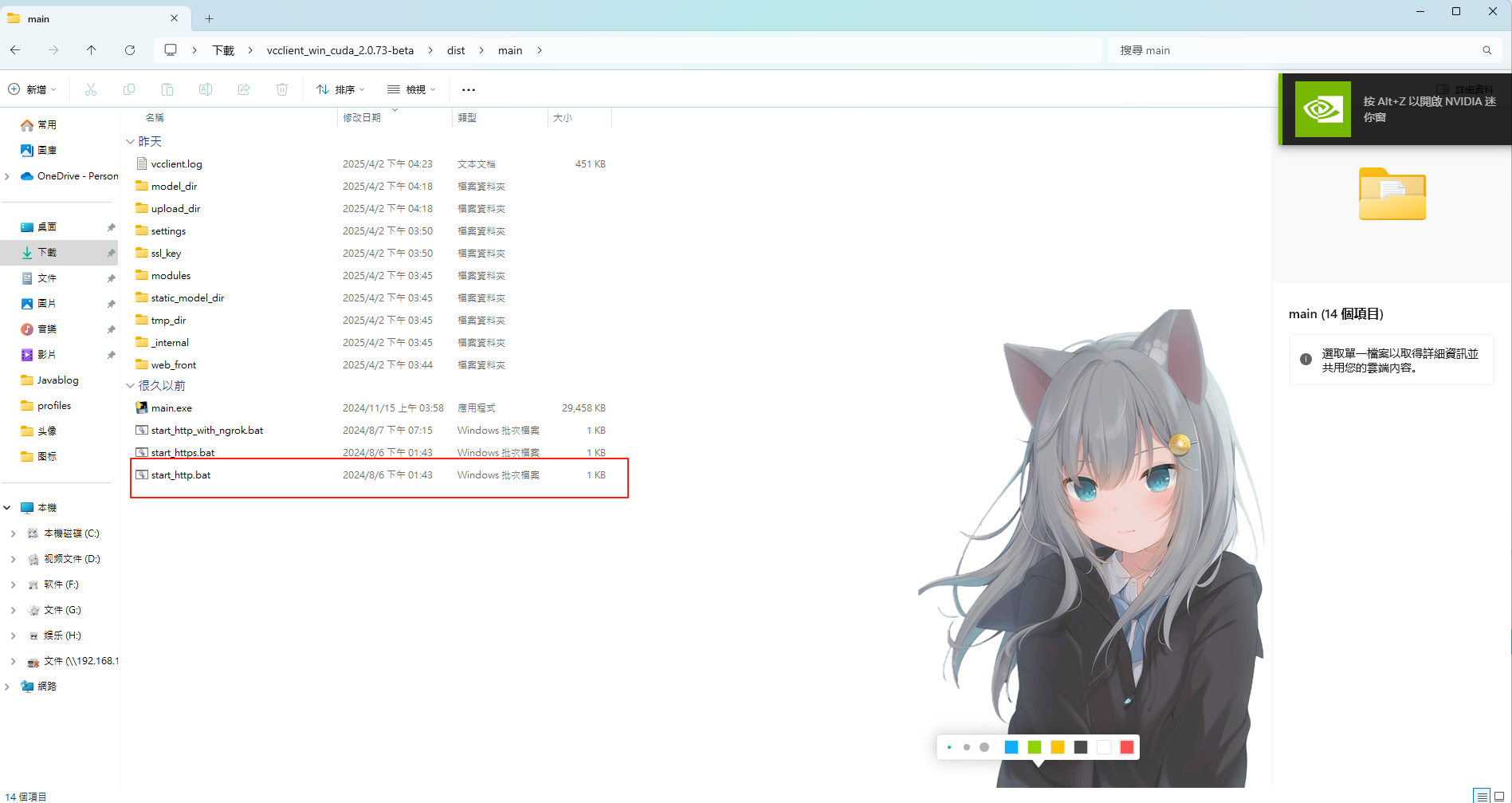Collapse This PC (本機) tree node
The width and height of the screenshot is (1512, 803).
(x=7, y=507)
